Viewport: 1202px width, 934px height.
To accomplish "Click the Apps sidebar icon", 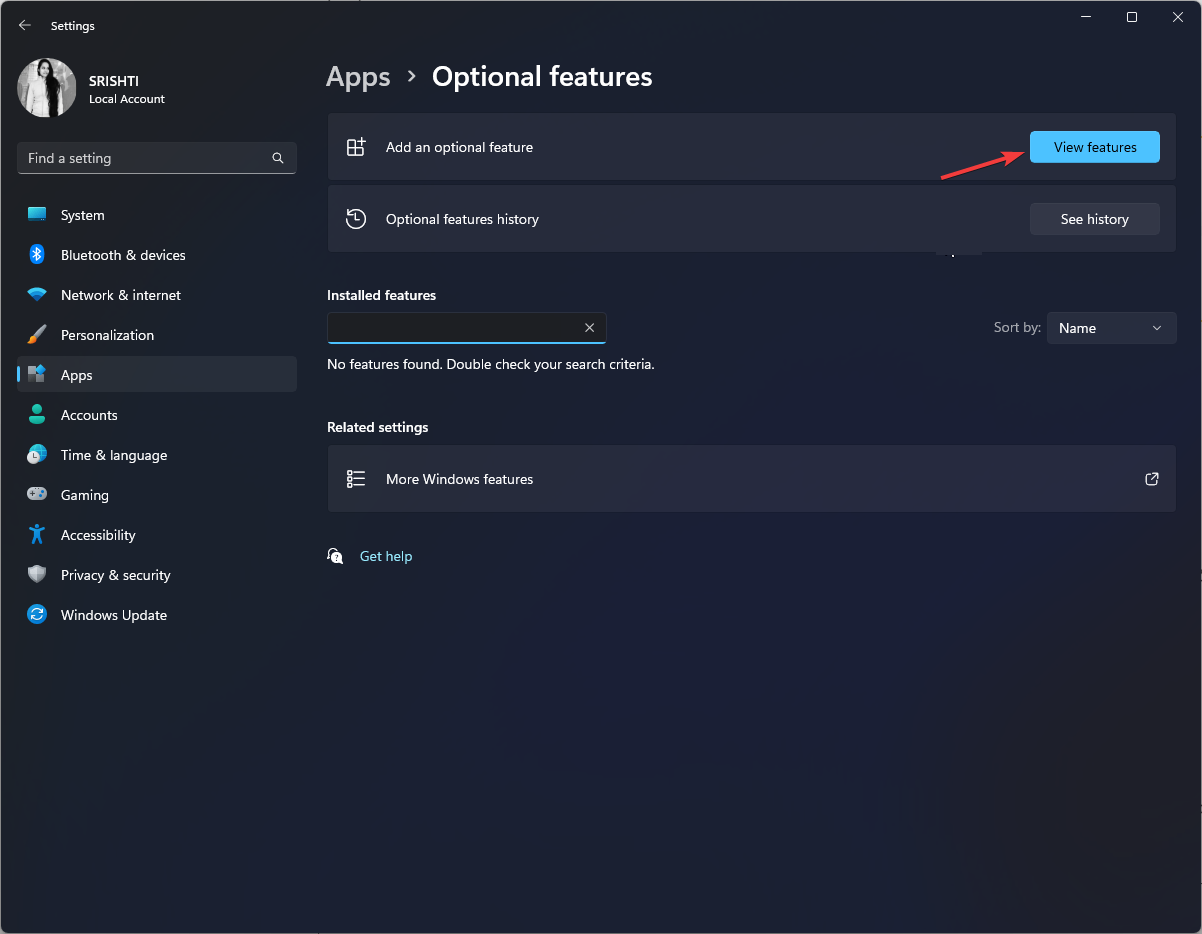I will point(37,375).
